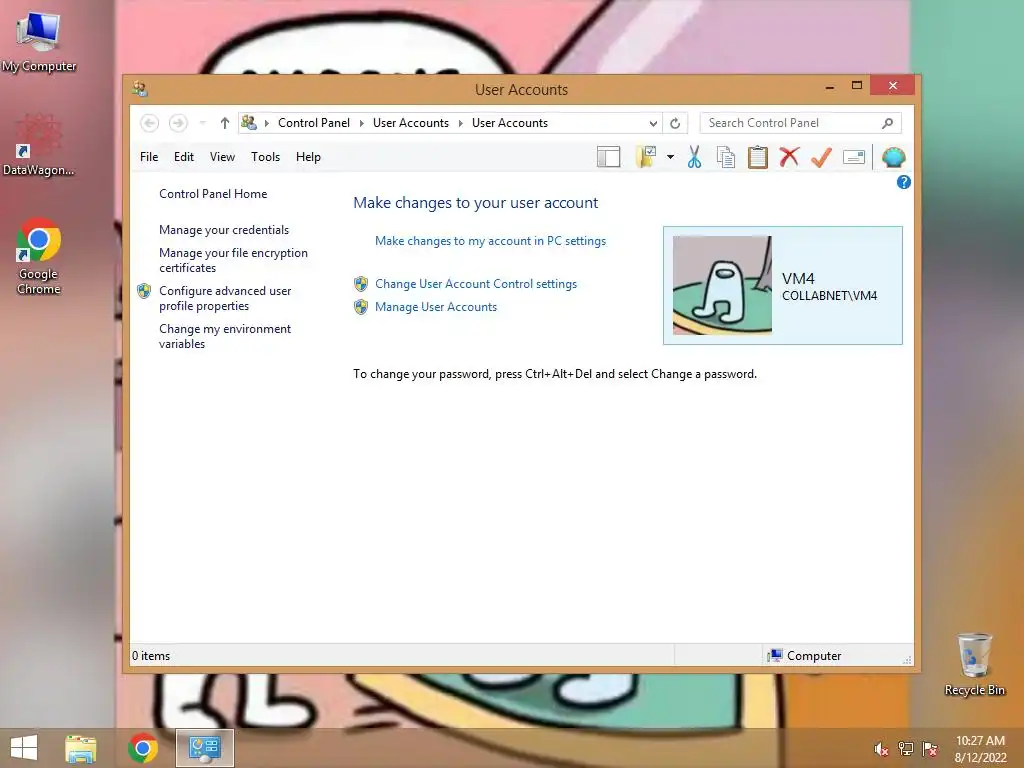Open the blue Help question mark
Screen dimensions: 1024x768
904,182
